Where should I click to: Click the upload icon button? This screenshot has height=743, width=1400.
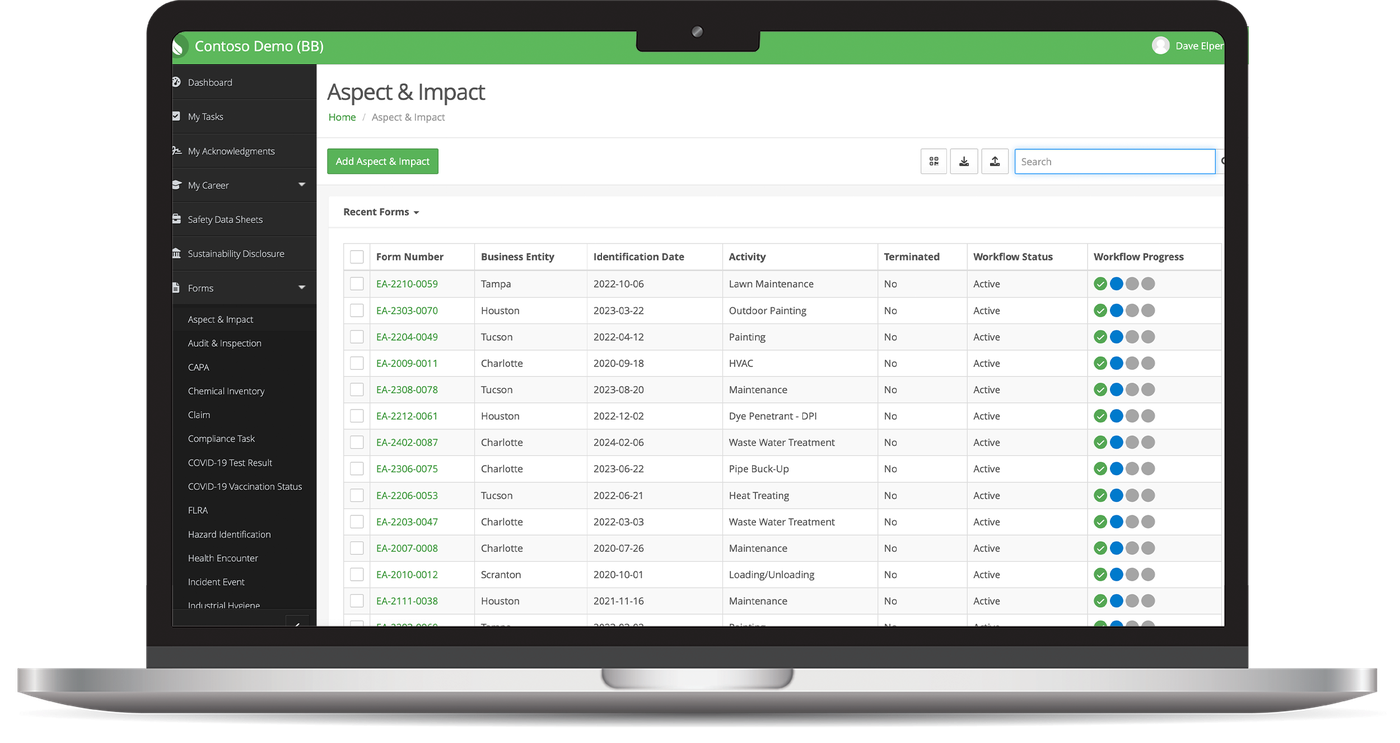click(995, 161)
